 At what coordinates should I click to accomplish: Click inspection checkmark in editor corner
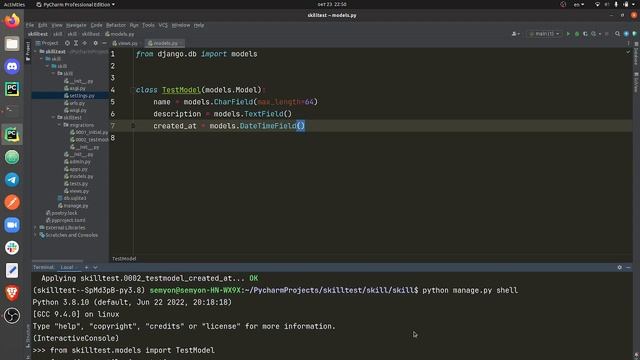click(x=628, y=52)
